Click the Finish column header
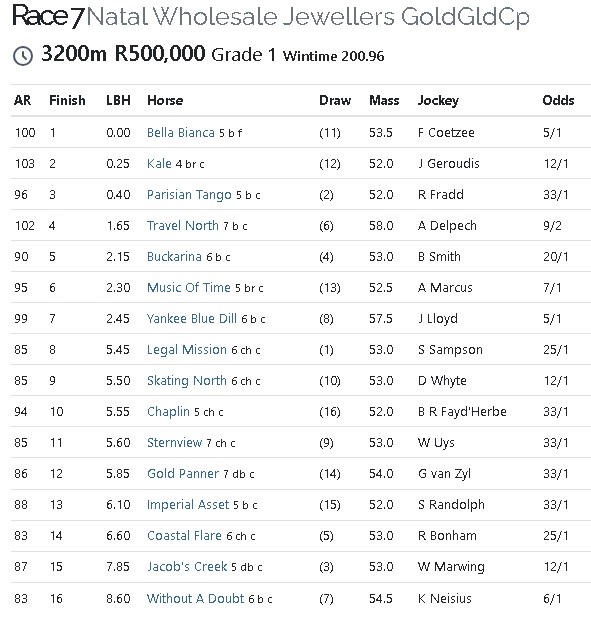 [x=67, y=100]
